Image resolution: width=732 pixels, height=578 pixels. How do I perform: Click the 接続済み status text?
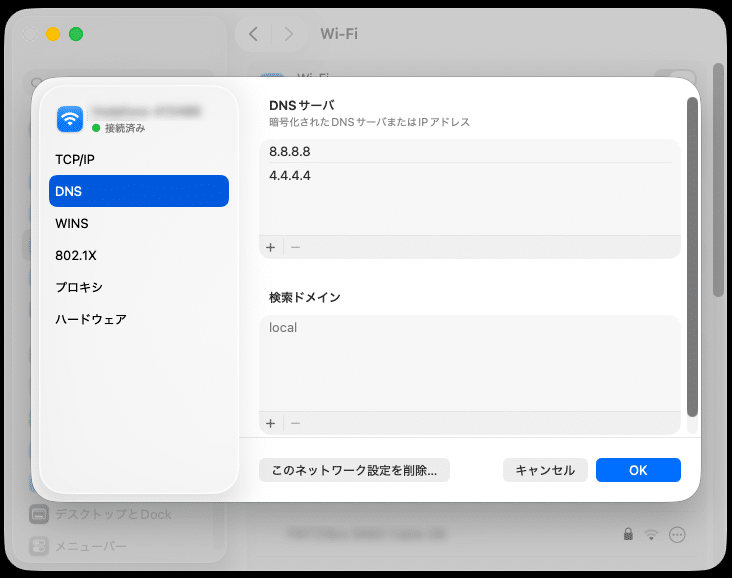[x=125, y=128]
